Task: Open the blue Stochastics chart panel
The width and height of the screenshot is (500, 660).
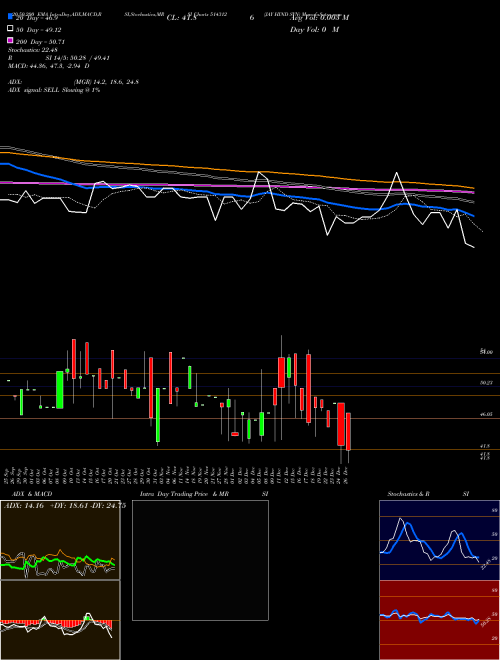Action: point(439,540)
